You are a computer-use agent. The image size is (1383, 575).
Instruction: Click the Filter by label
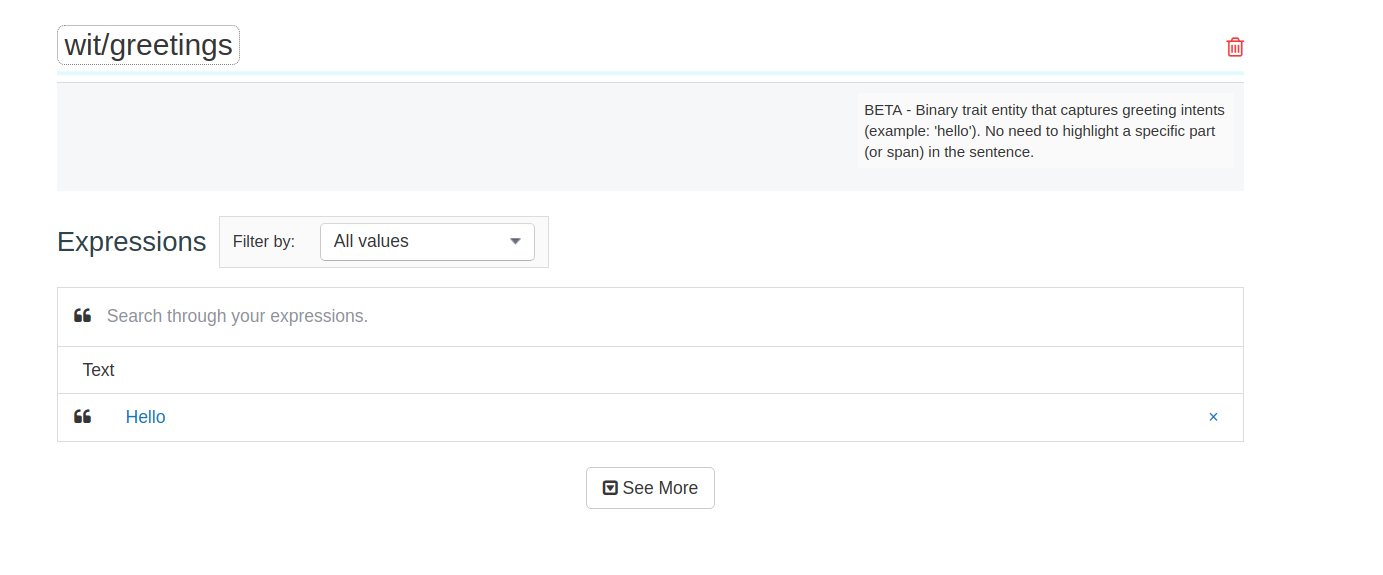pyautogui.click(x=264, y=241)
